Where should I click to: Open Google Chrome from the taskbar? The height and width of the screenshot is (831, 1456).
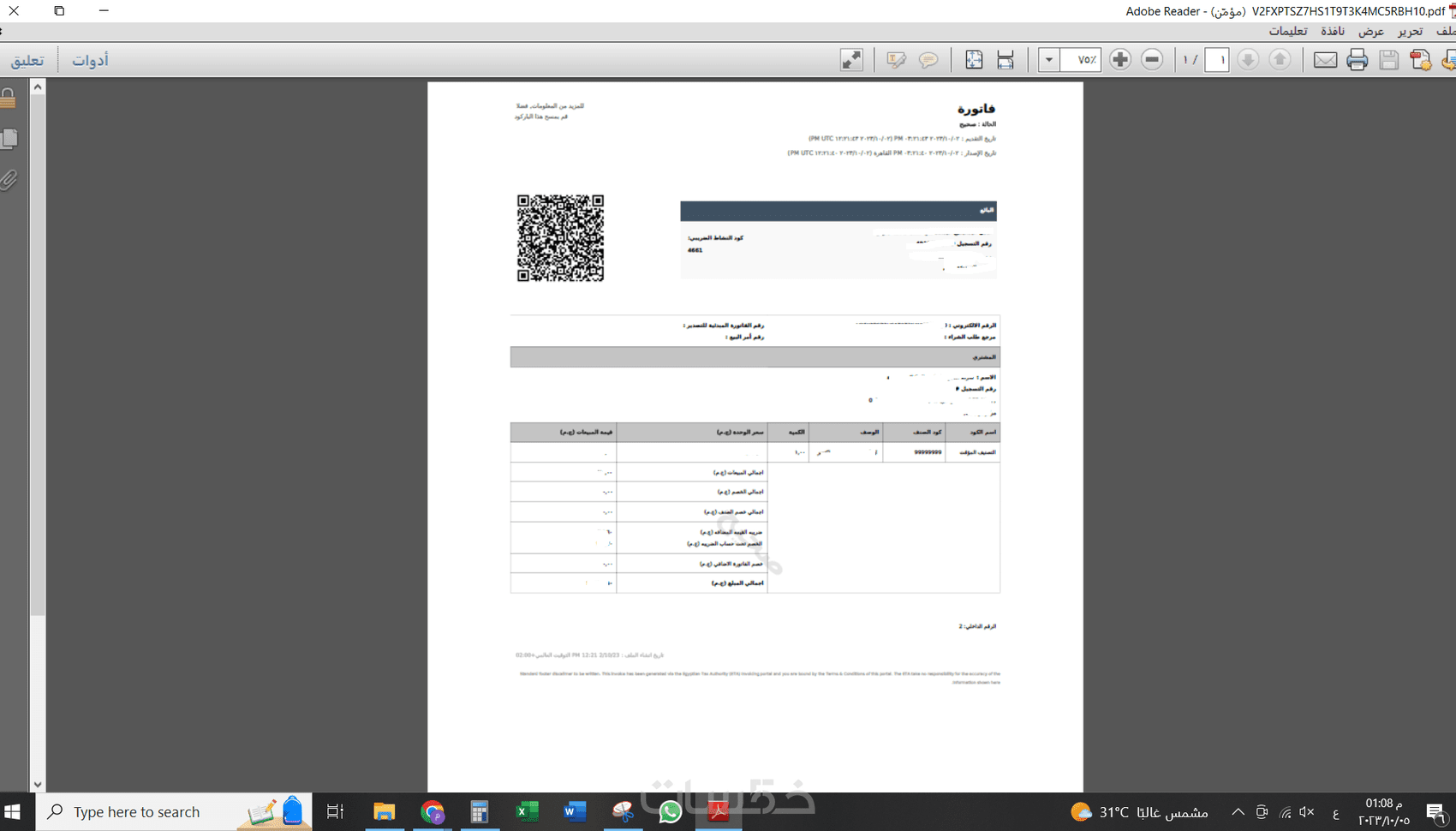point(433,811)
